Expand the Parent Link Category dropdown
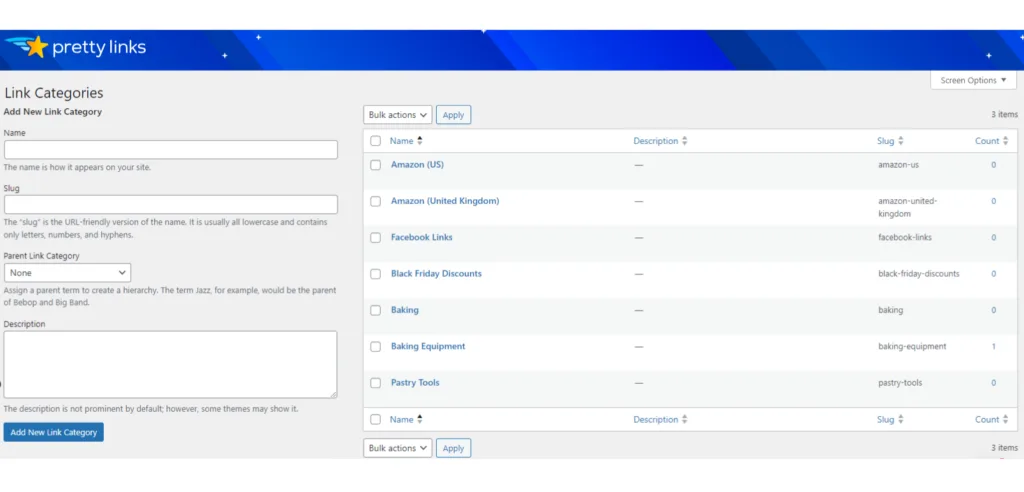The image size is (1024, 492). [x=67, y=272]
